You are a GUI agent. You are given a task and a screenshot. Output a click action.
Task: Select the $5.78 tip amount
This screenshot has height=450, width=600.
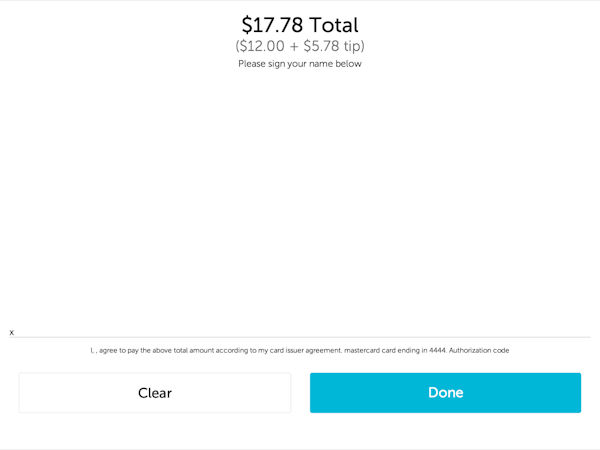321,46
